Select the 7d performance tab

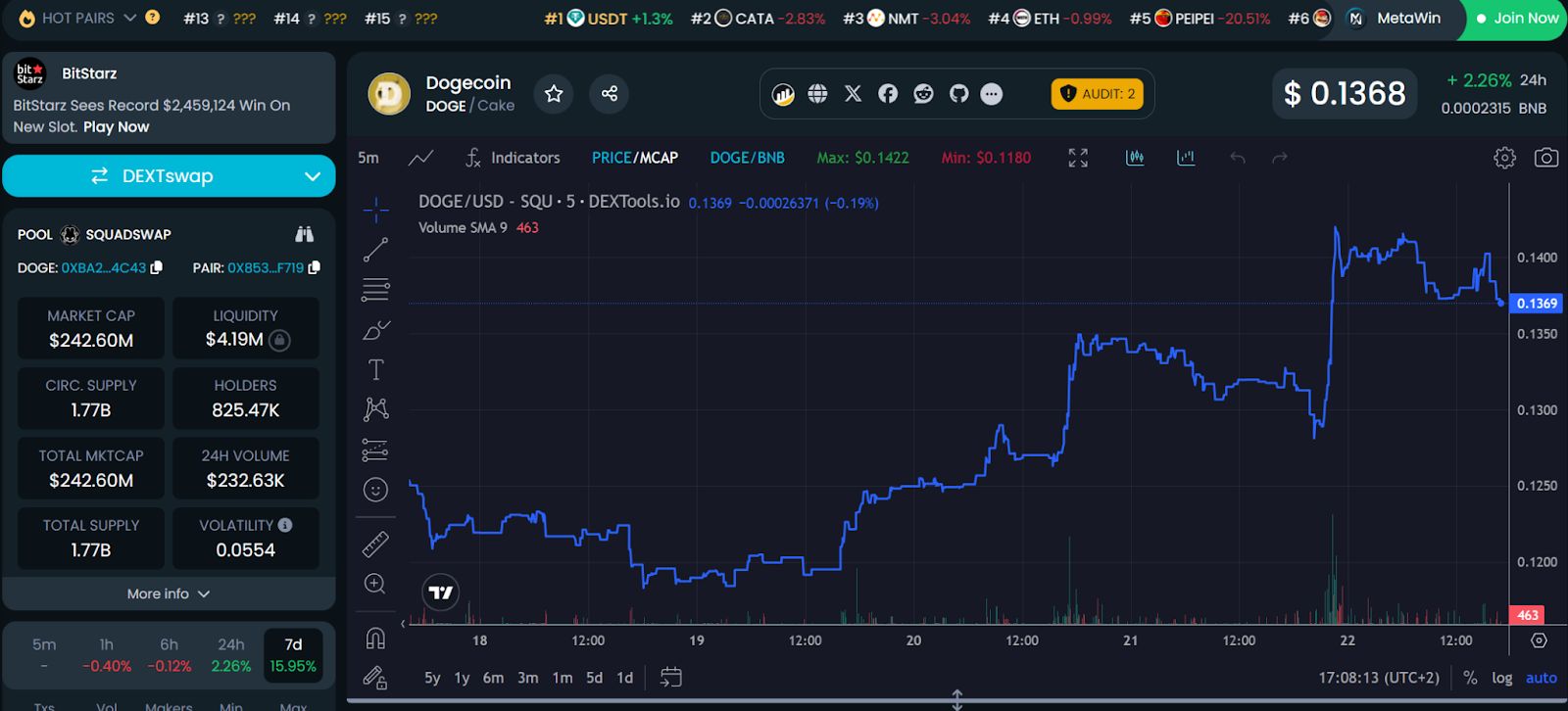(293, 654)
